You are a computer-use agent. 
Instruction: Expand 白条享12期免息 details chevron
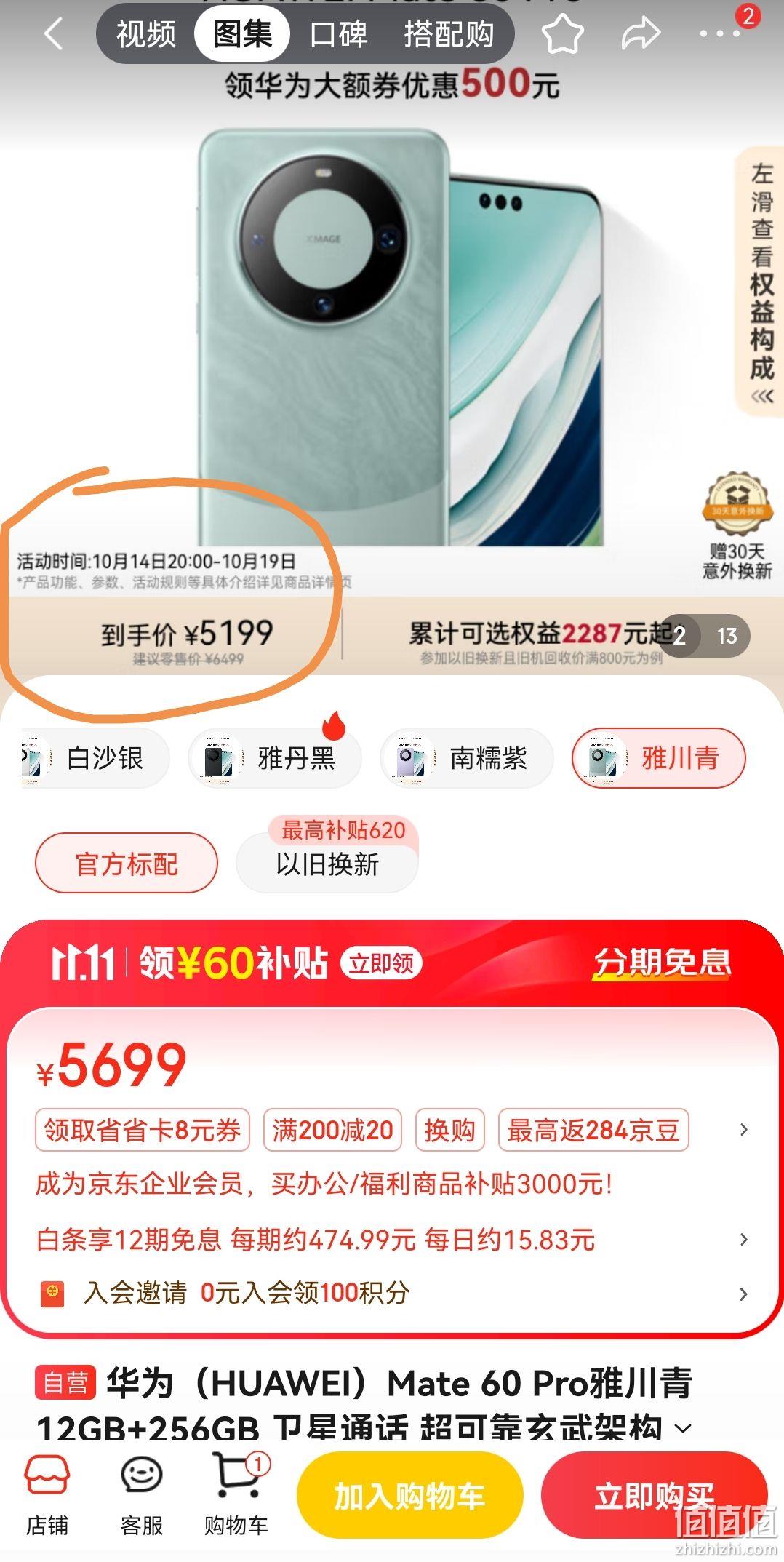[743, 1239]
